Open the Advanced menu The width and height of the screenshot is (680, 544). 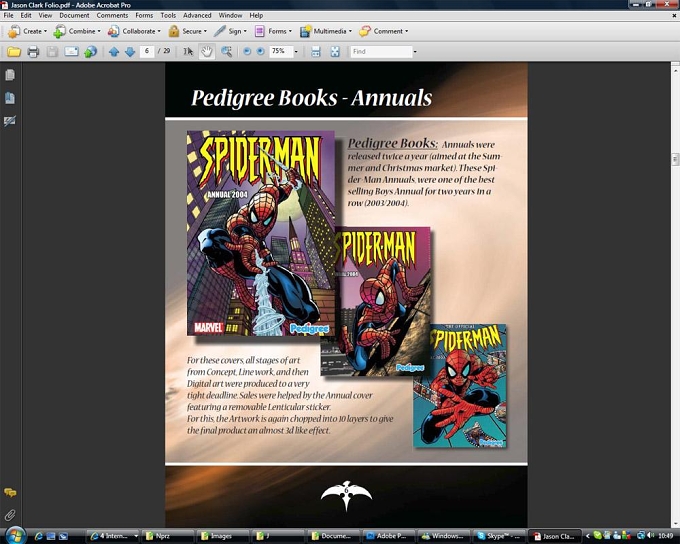(197, 15)
